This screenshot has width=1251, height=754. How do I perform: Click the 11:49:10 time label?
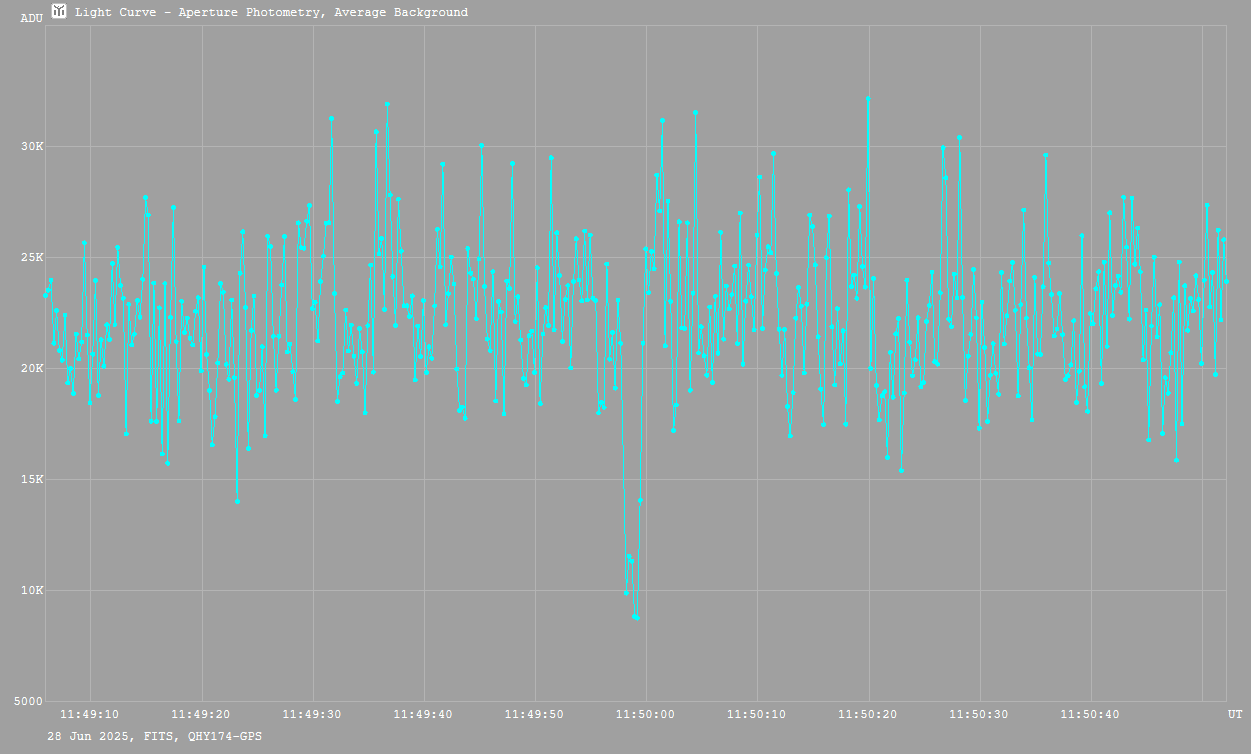pos(90,714)
